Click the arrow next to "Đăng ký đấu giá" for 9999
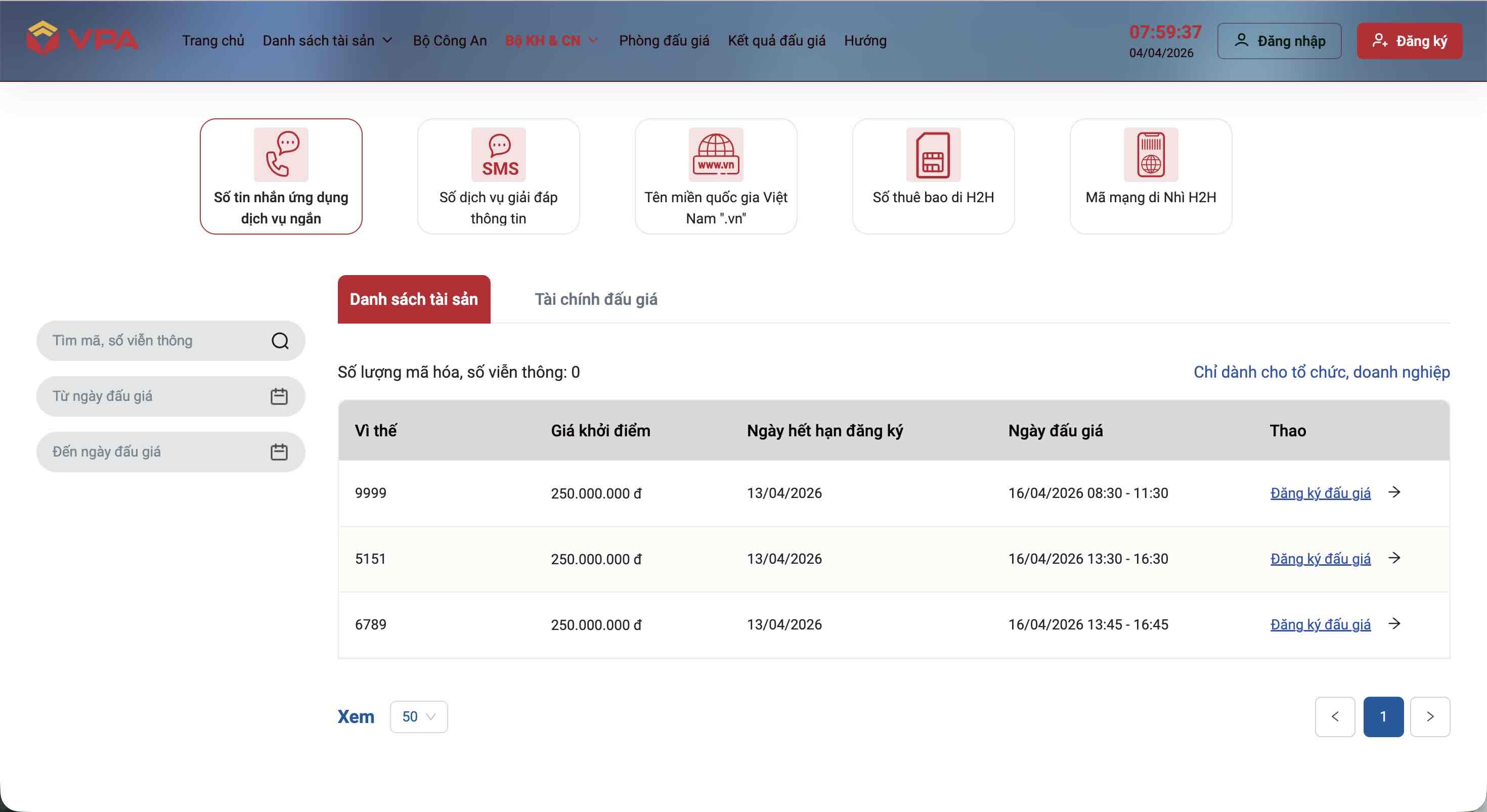The image size is (1487, 812). coord(1395,492)
